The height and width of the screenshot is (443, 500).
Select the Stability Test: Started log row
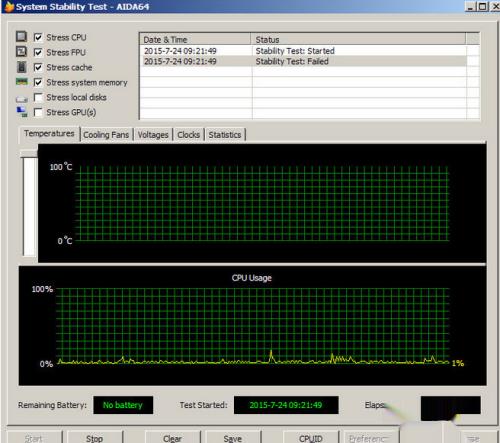[x=303, y=51]
